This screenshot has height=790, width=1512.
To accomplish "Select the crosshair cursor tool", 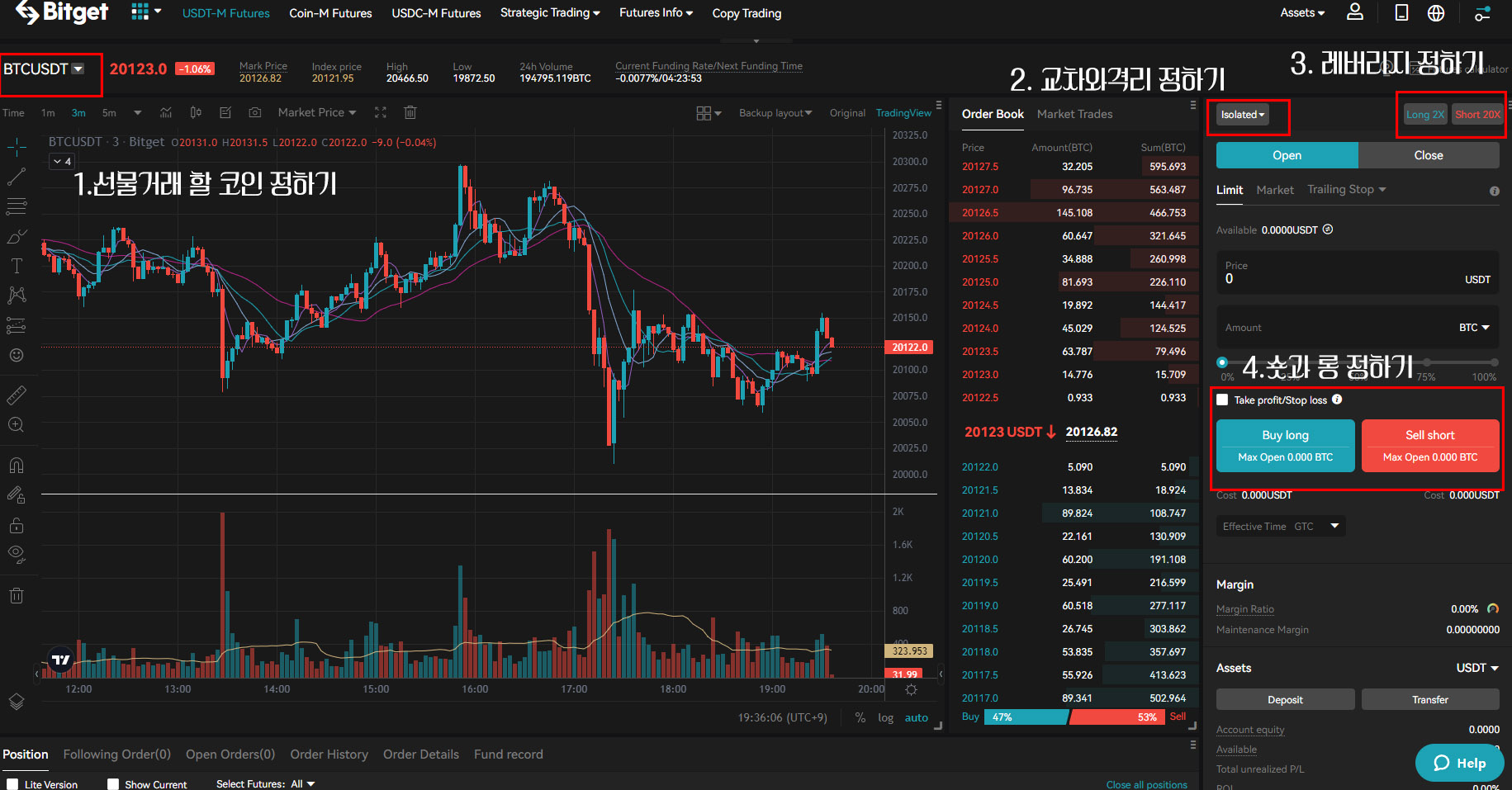I will click(x=17, y=148).
